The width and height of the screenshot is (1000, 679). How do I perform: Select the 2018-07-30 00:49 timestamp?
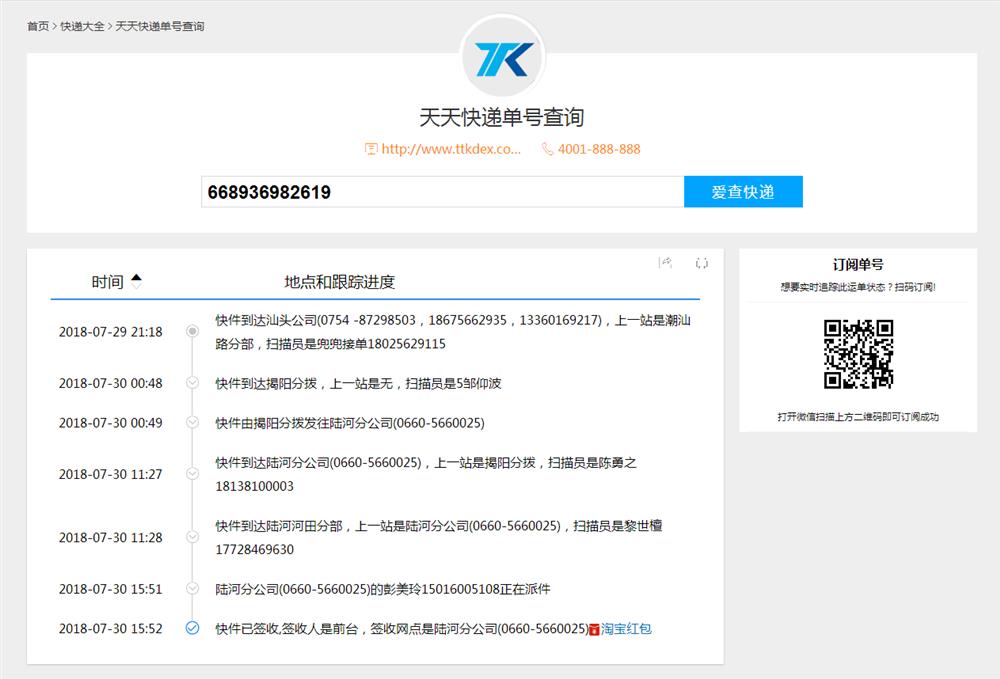click(110, 423)
